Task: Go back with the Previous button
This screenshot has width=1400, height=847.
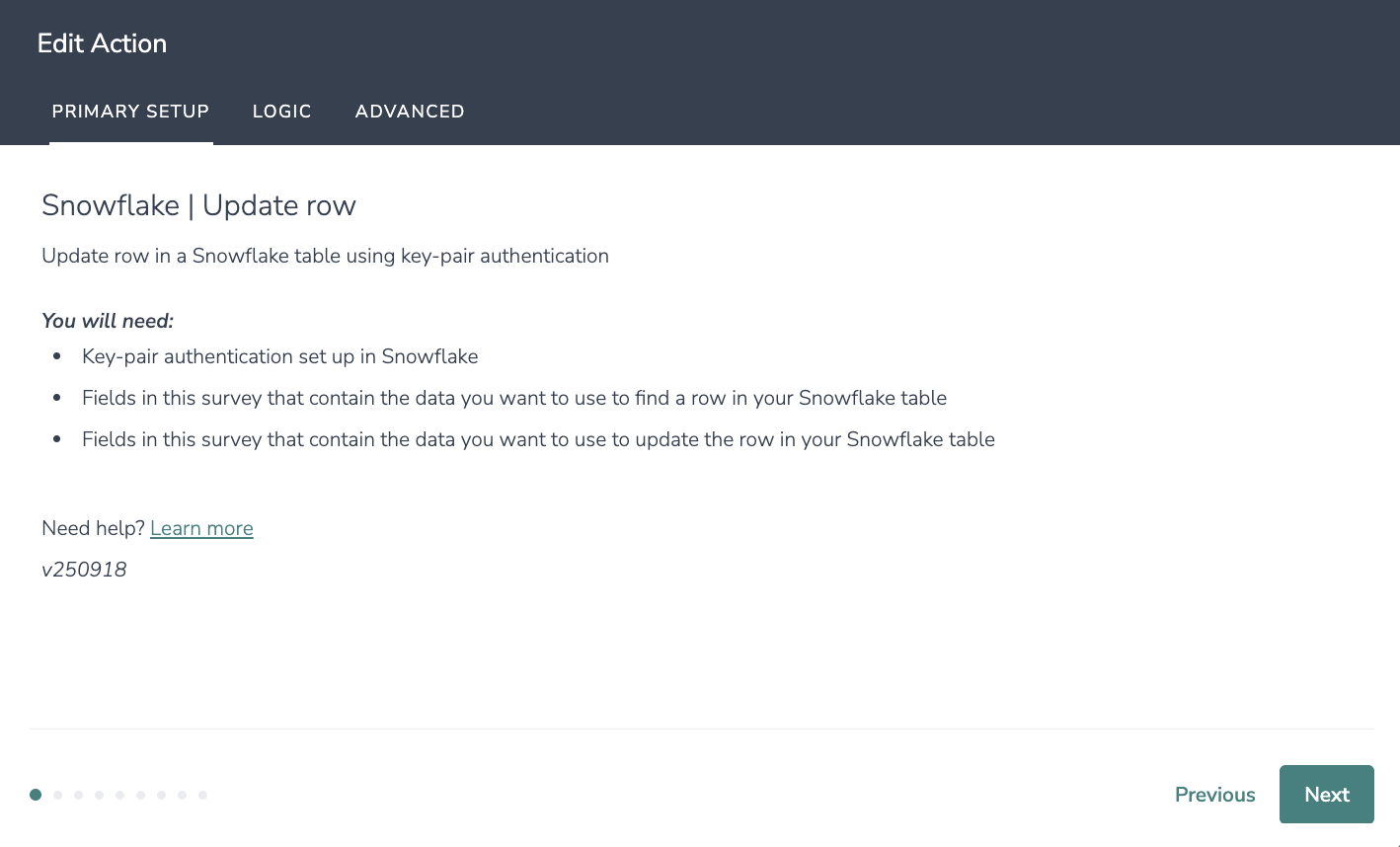Action: 1214,795
